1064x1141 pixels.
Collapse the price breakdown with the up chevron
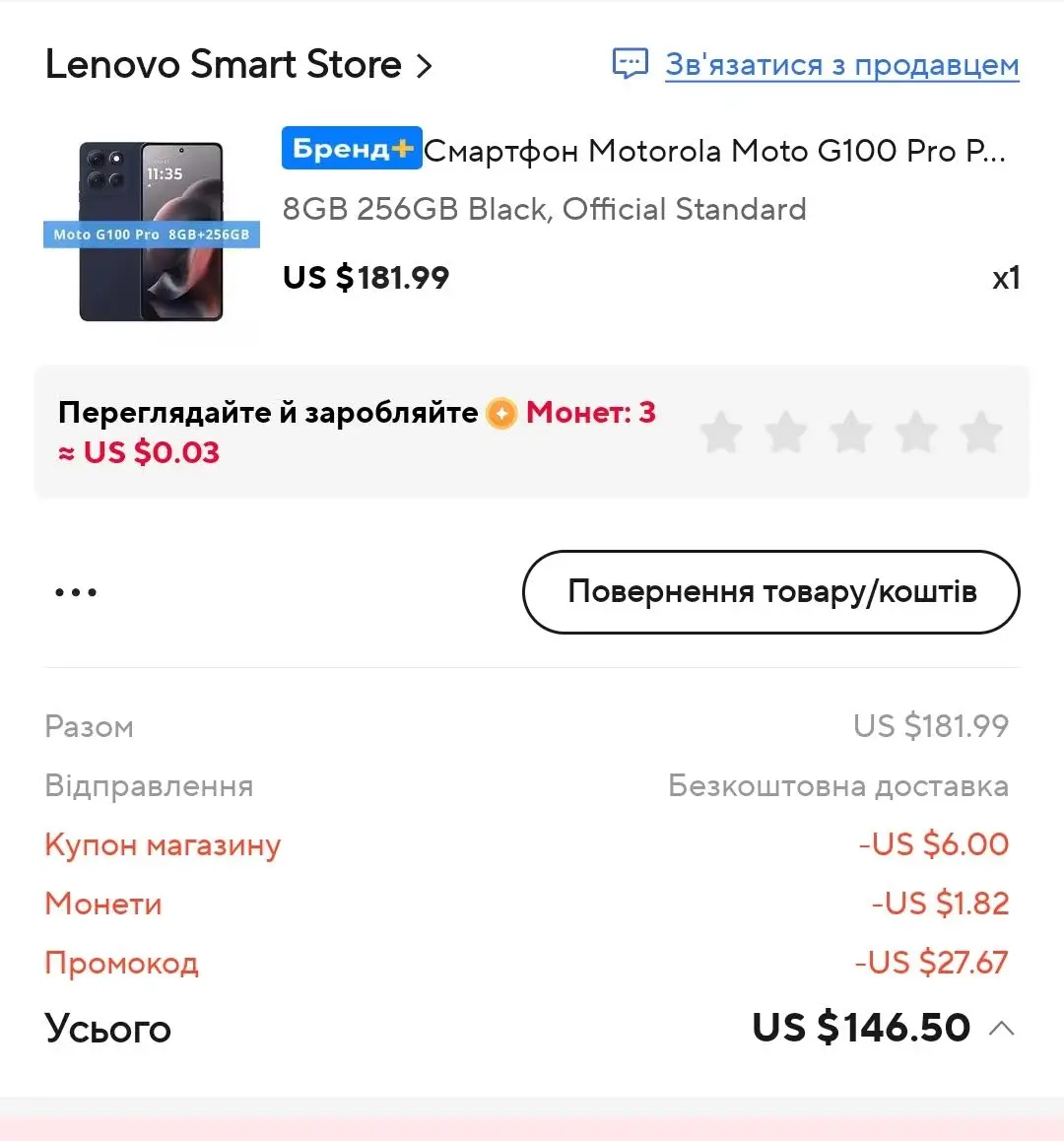(x=1002, y=1028)
